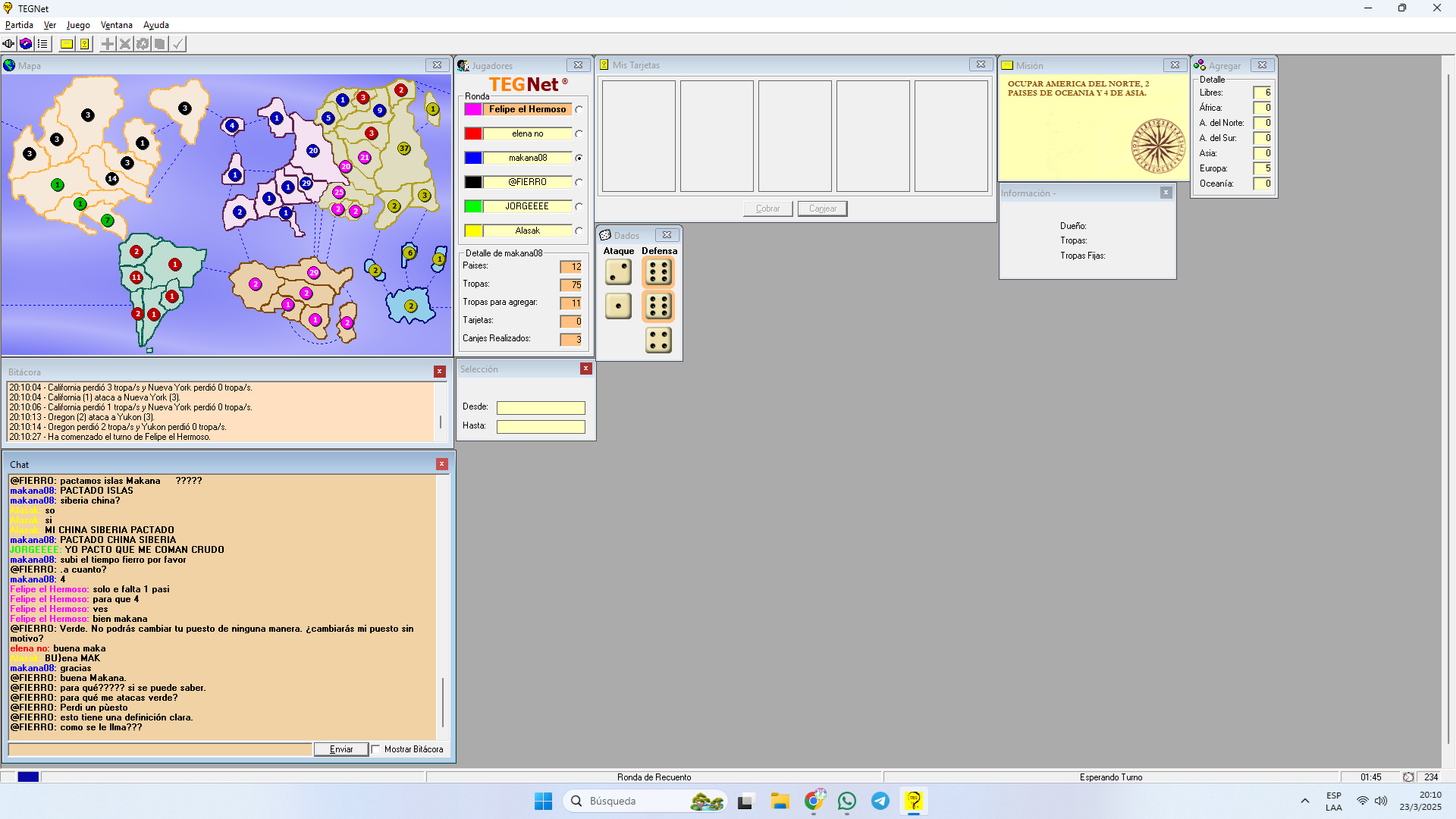The image size is (1456, 819).
Task: Click the yellow cards toolbar icon
Action: pyautogui.click(x=85, y=44)
